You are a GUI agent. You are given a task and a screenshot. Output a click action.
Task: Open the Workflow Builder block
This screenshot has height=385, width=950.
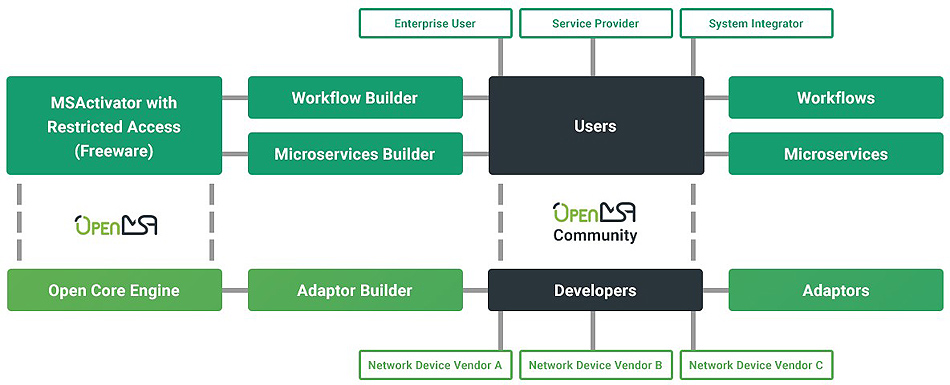[355, 98]
